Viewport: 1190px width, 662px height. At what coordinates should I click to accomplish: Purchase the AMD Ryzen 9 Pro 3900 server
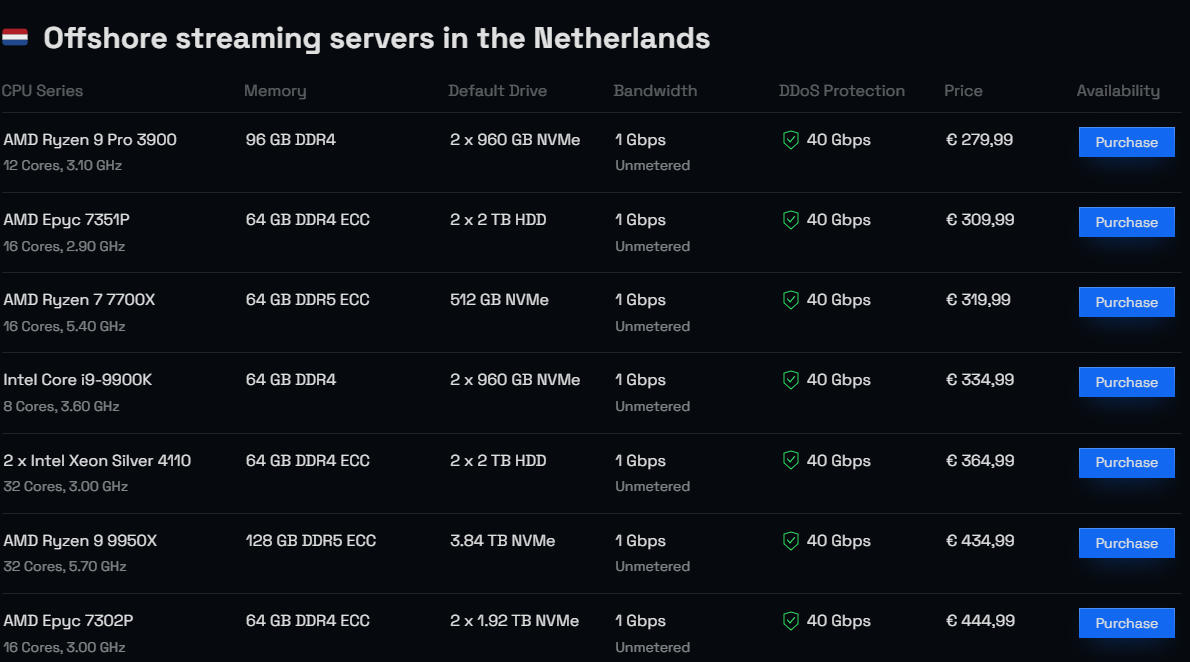[x=1126, y=142]
